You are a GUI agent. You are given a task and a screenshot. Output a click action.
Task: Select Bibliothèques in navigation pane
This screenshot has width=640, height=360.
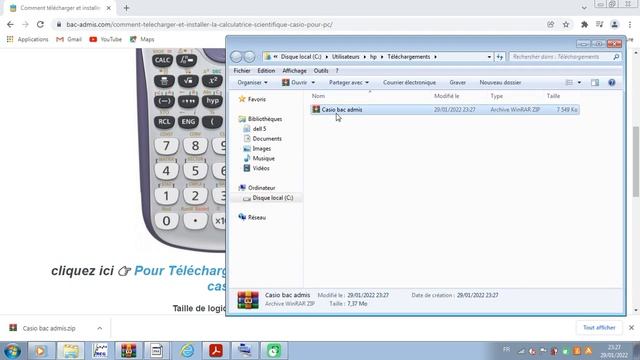pos(260,119)
